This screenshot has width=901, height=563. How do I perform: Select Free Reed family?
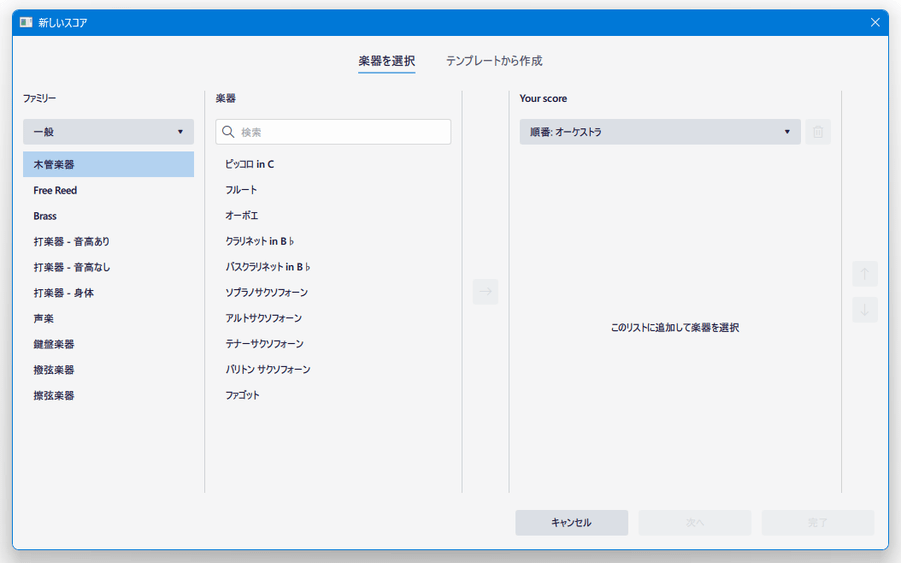[x=109, y=190]
